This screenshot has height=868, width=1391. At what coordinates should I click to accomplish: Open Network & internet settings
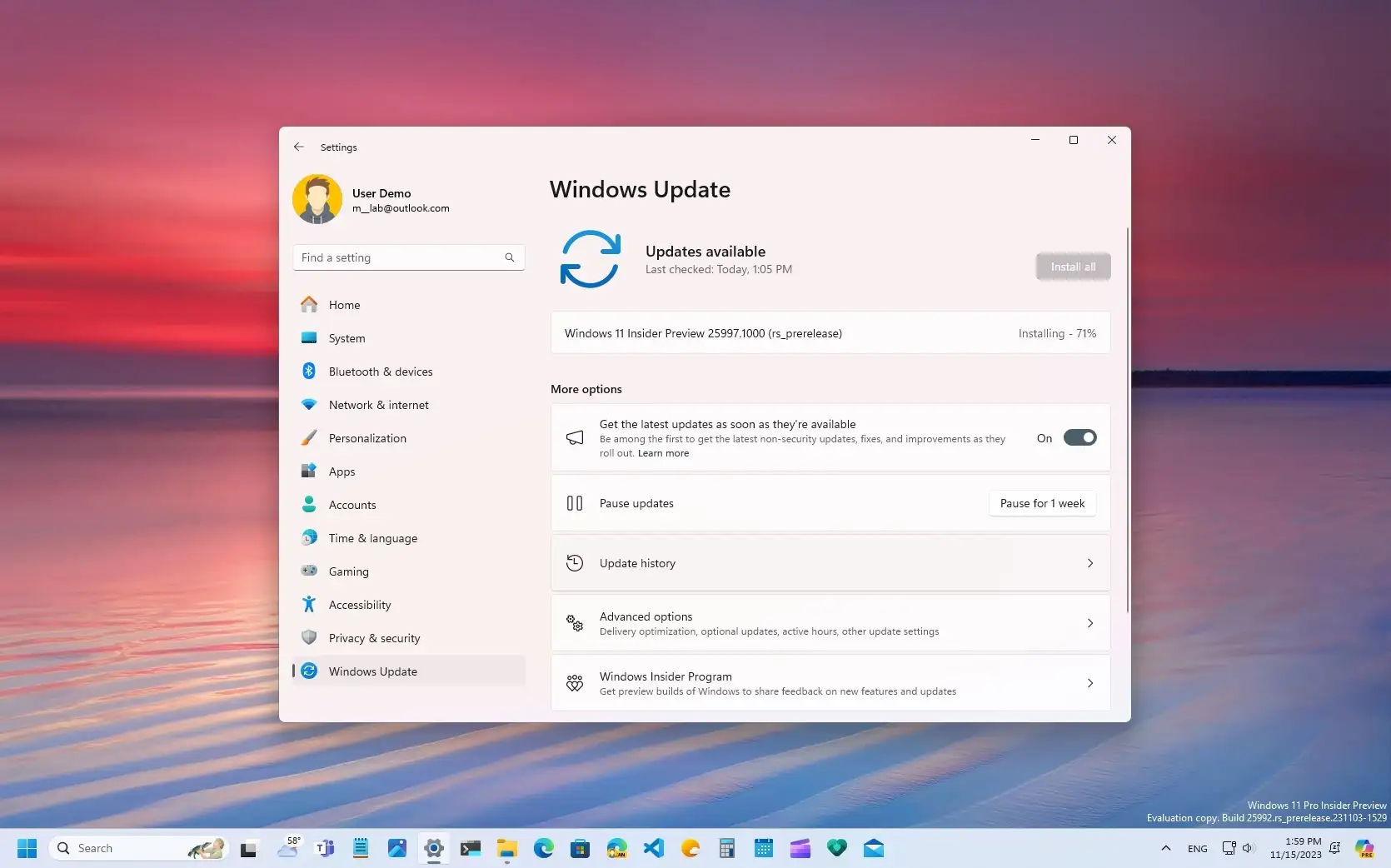click(408, 405)
